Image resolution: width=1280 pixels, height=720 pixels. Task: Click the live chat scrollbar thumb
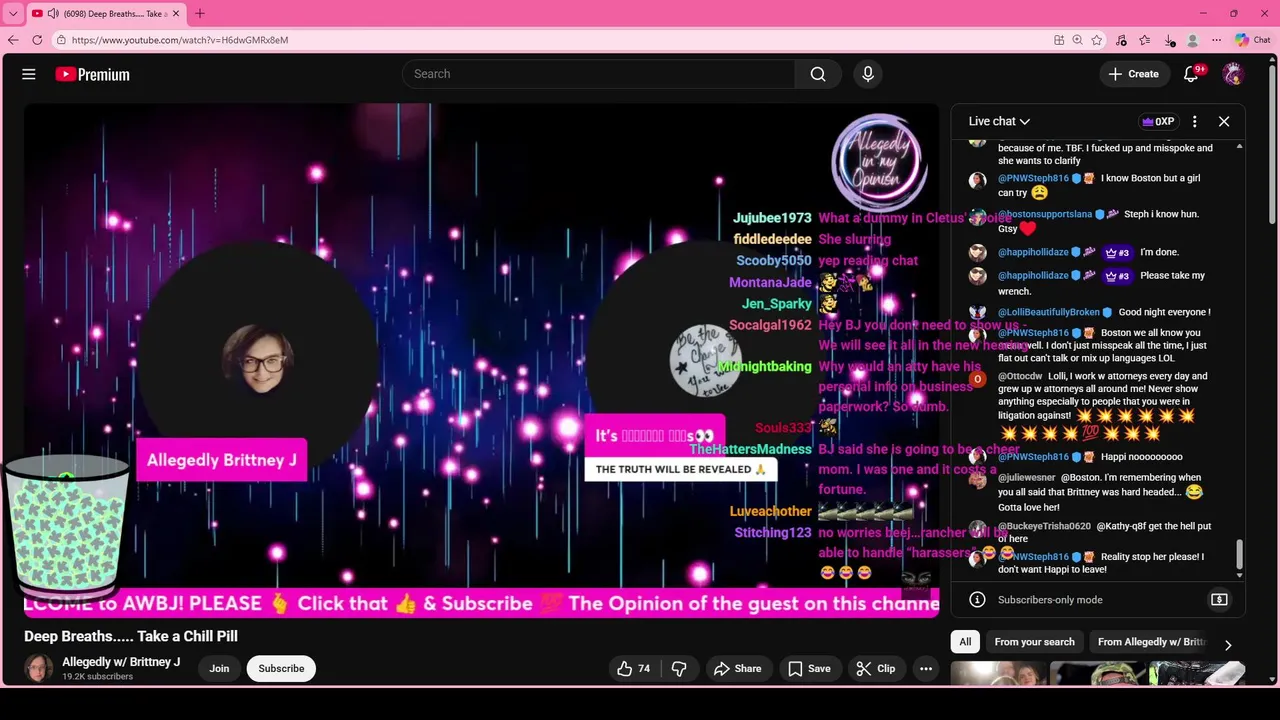tap(1240, 553)
